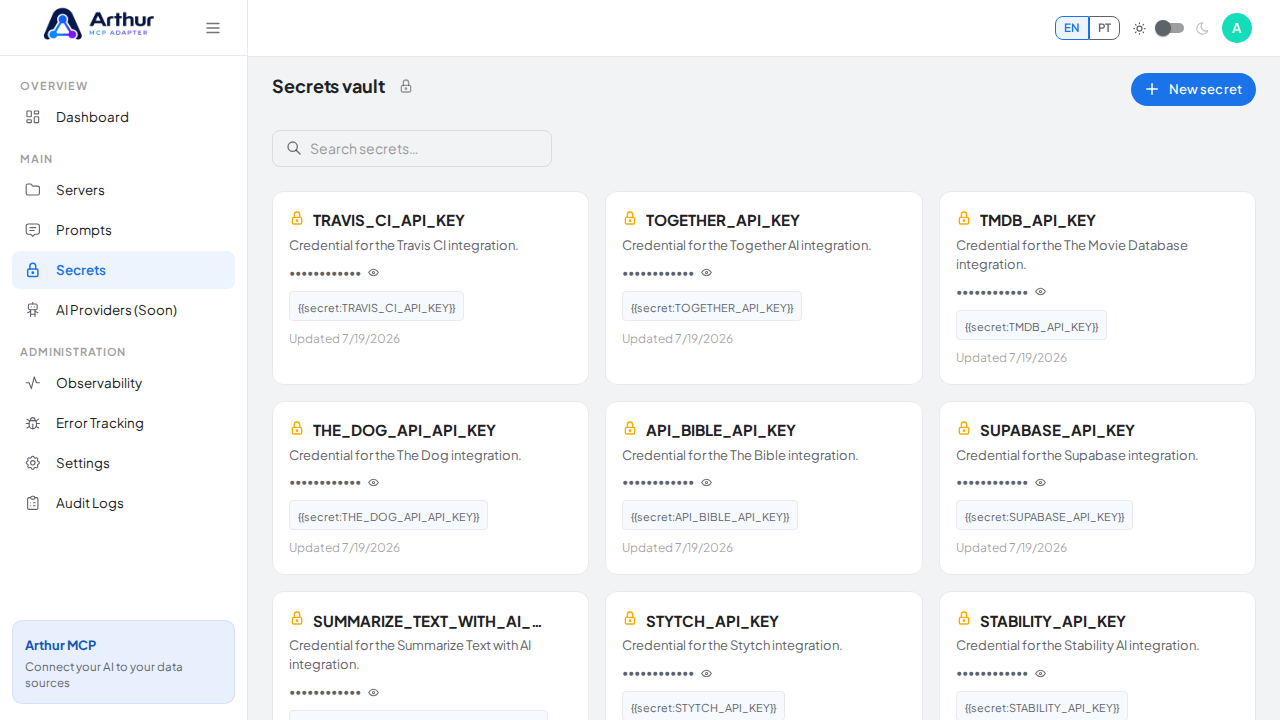Select the Secrets sidebar item
This screenshot has height=720, width=1280.
click(x=123, y=270)
